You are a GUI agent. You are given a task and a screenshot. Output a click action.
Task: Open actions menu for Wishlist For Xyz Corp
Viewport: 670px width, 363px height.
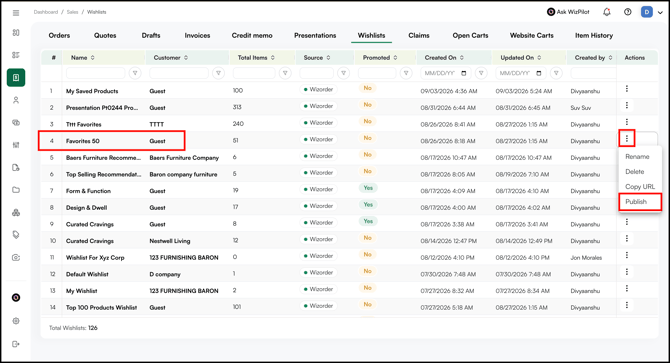pyautogui.click(x=626, y=255)
